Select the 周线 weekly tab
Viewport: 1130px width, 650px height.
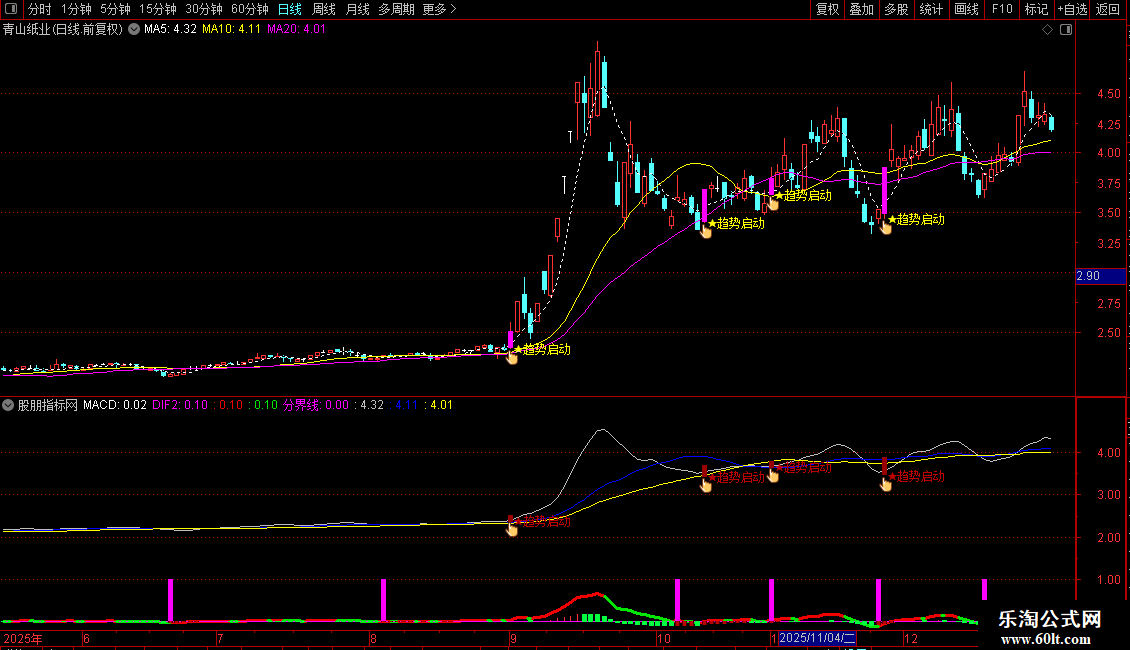point(324,9)
